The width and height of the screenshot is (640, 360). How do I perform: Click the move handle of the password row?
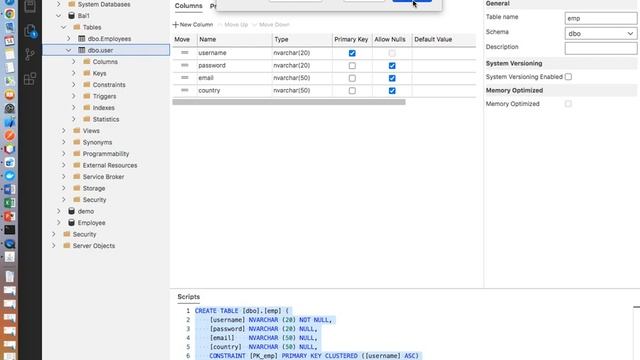[x=184, y=65]
